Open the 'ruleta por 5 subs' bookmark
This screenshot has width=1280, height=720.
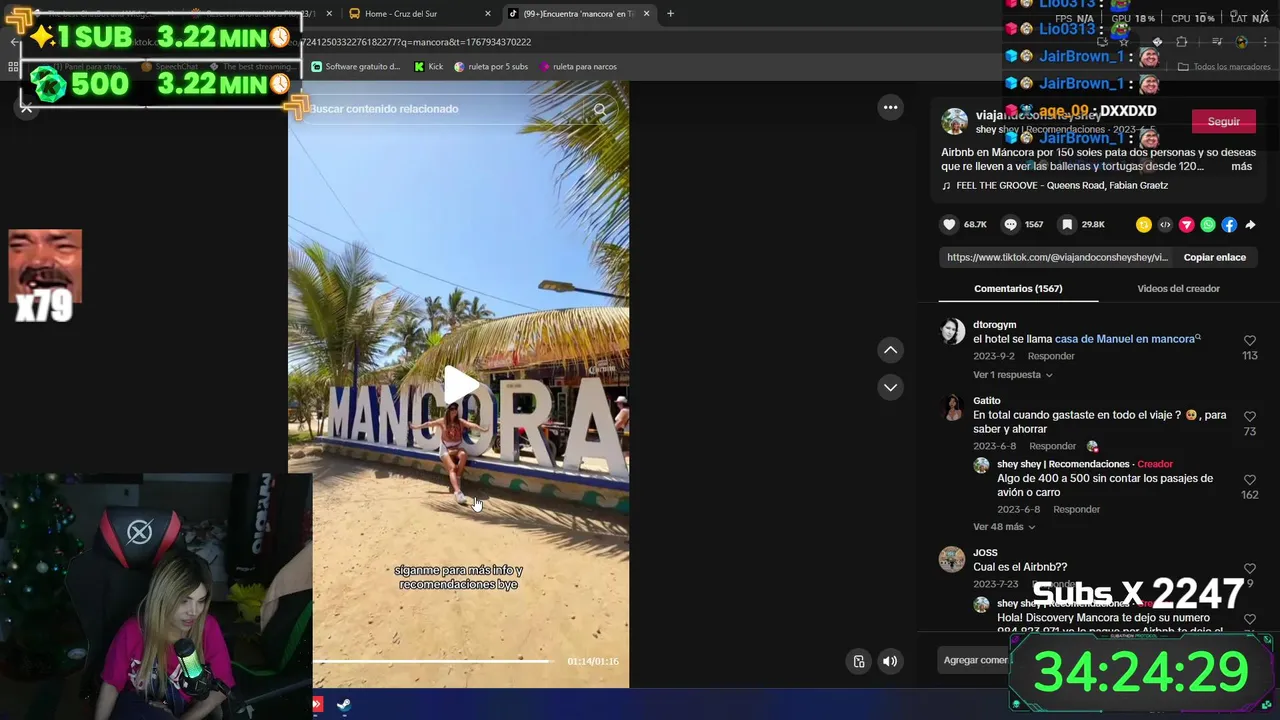(491, 67)
